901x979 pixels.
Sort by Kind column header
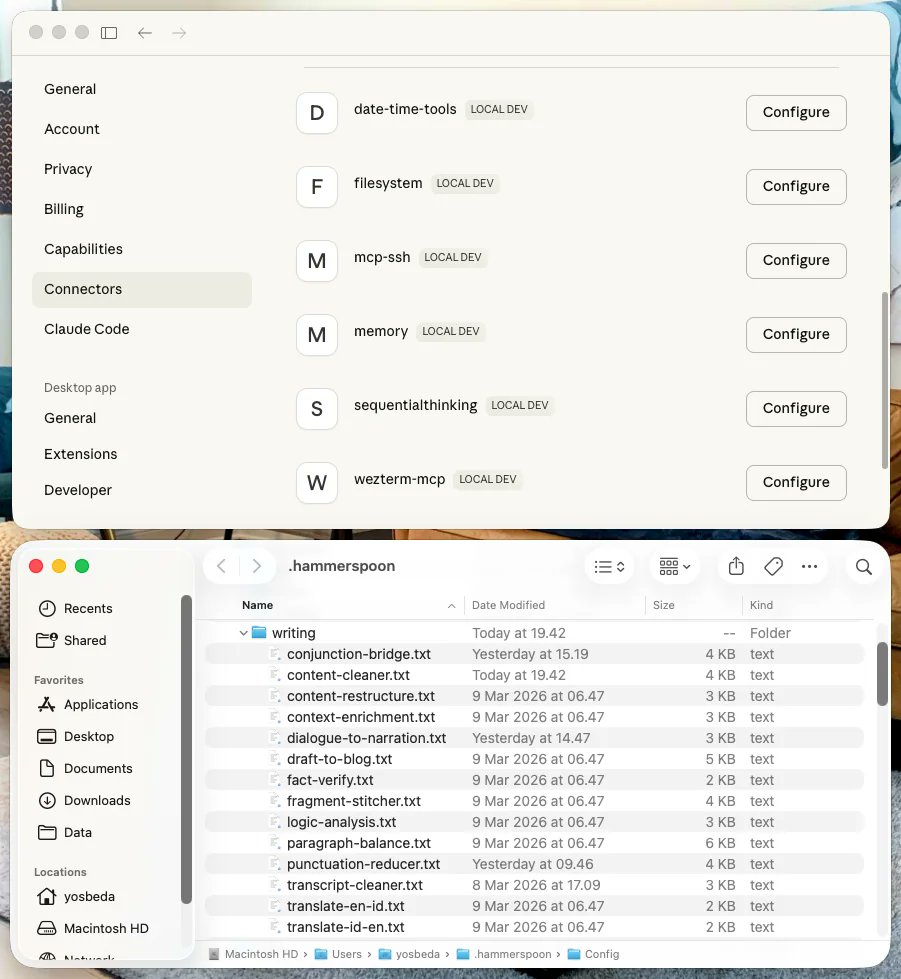pyautogui.click(x=761, y=605)
